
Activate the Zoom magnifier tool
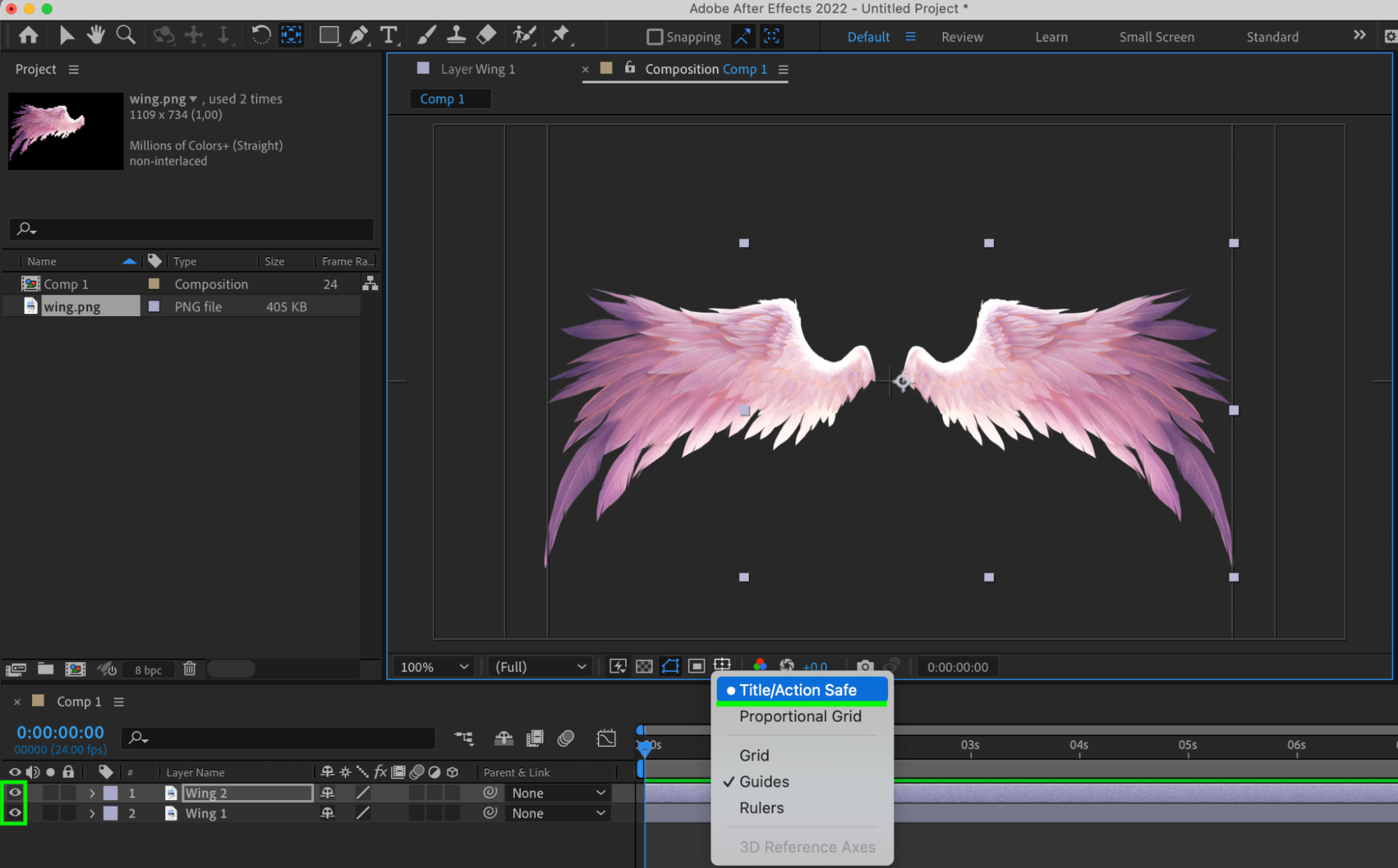coord(126,35)
